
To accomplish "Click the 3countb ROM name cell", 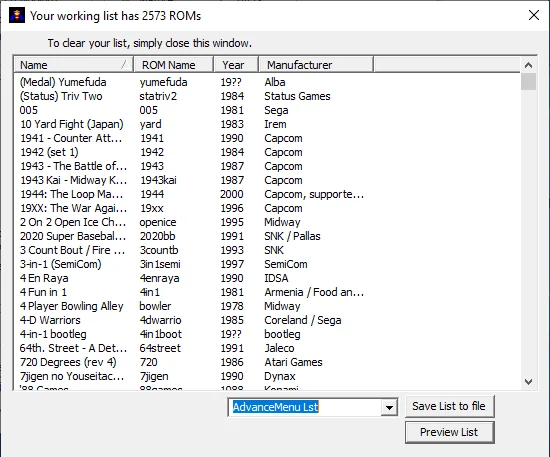I will (x=159, y=250).
